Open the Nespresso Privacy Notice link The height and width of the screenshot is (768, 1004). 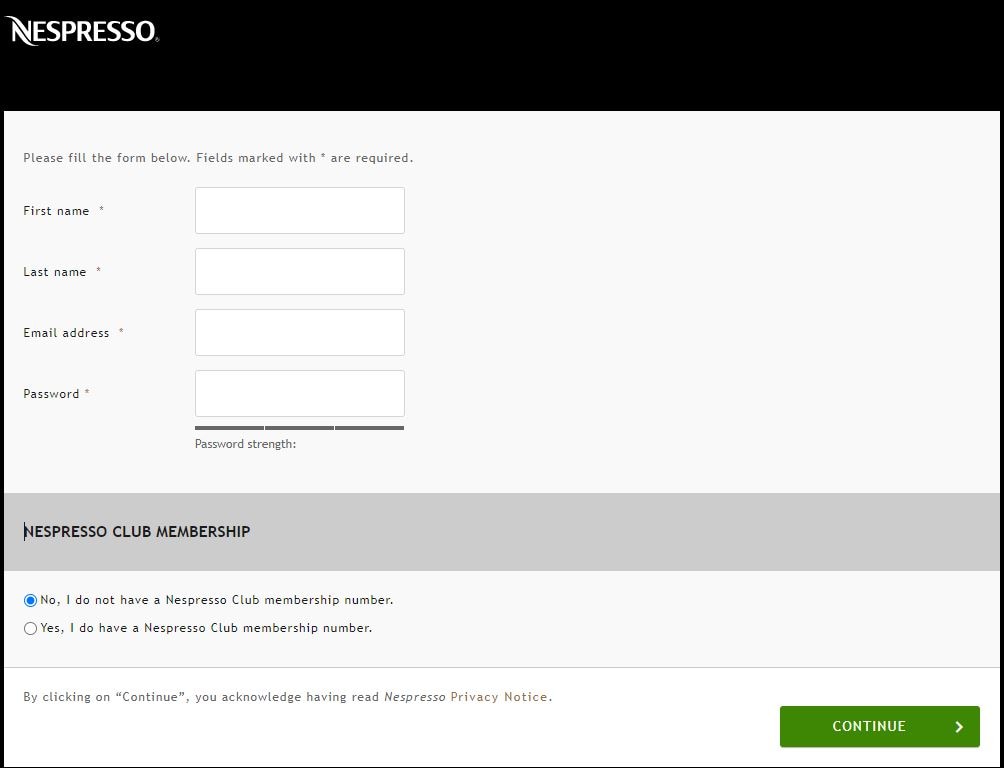[x=499, y=697]
